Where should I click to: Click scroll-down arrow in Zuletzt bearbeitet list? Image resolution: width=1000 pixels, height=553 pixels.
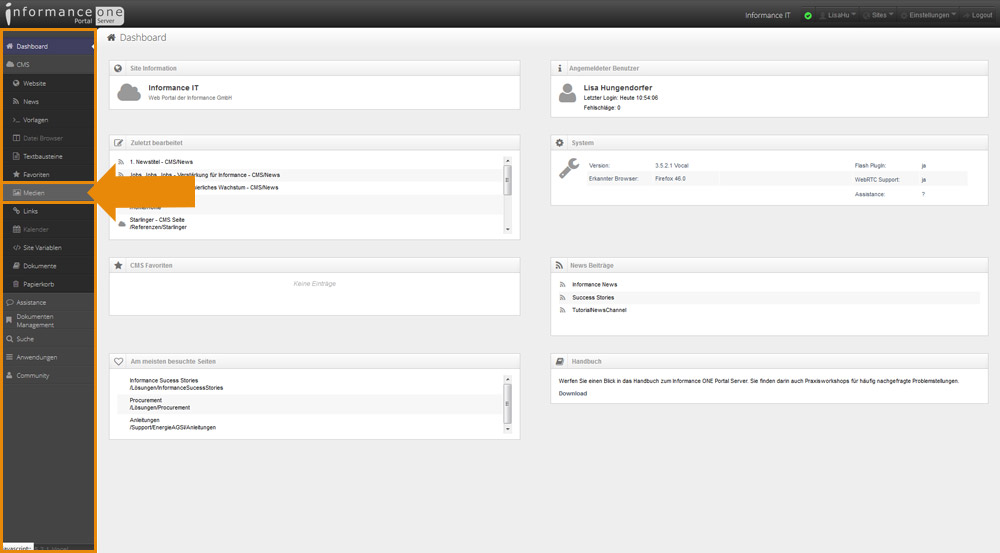tap(508, 229)
